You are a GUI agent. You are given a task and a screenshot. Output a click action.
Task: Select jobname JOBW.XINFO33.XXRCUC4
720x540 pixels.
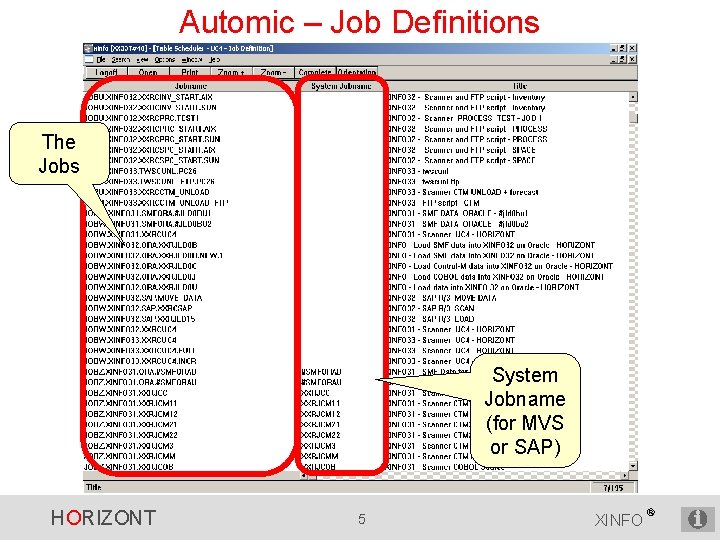[131, 340]
